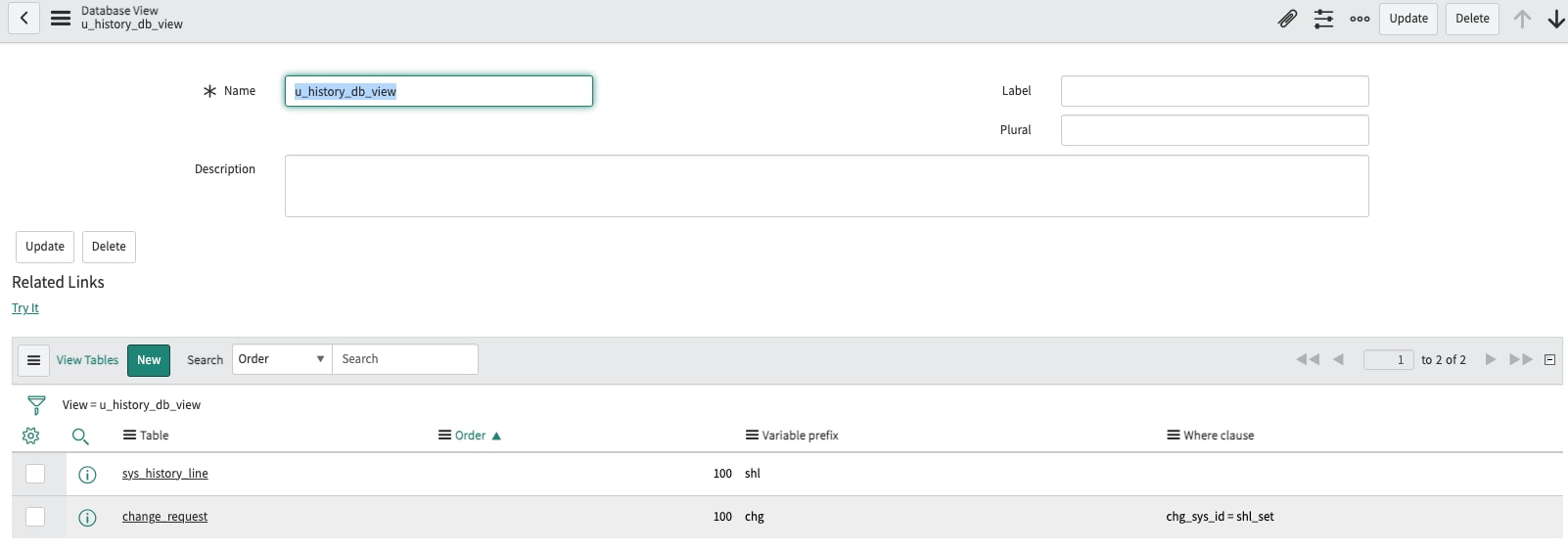
Task: Open Order column options menu icon
Action: 444,436
